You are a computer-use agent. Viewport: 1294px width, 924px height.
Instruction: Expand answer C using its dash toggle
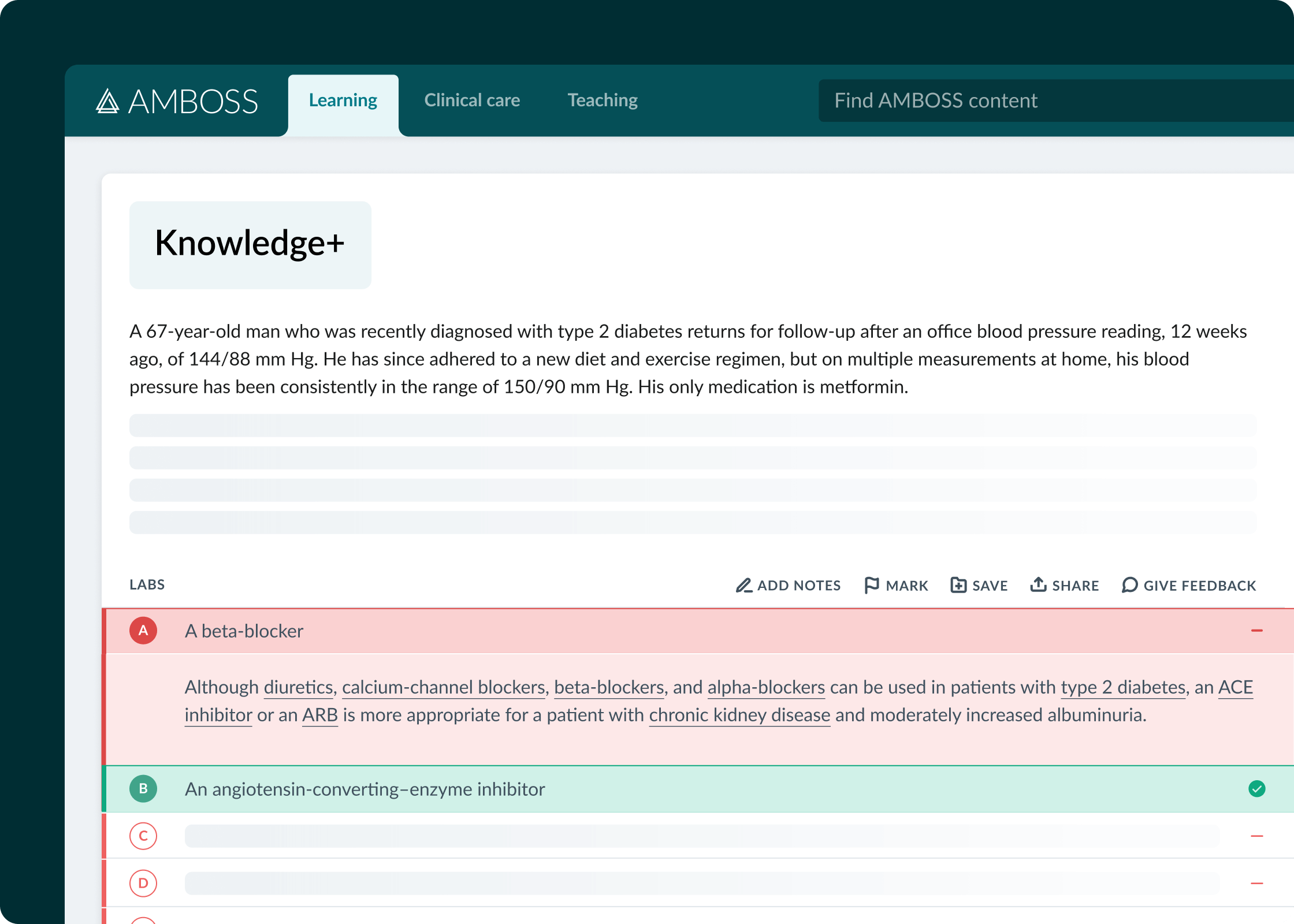coord(1256,836)
